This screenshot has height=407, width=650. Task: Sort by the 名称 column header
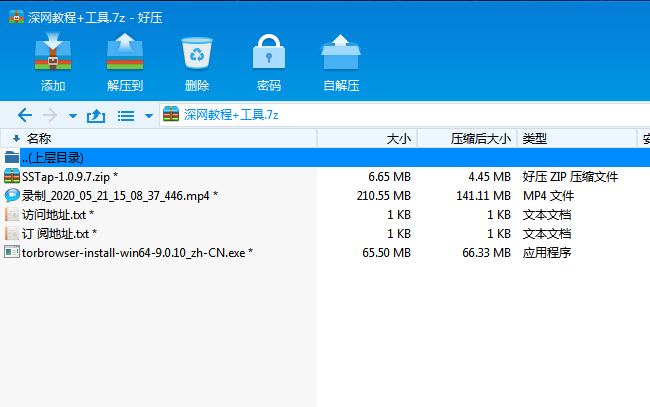(39, 138)
